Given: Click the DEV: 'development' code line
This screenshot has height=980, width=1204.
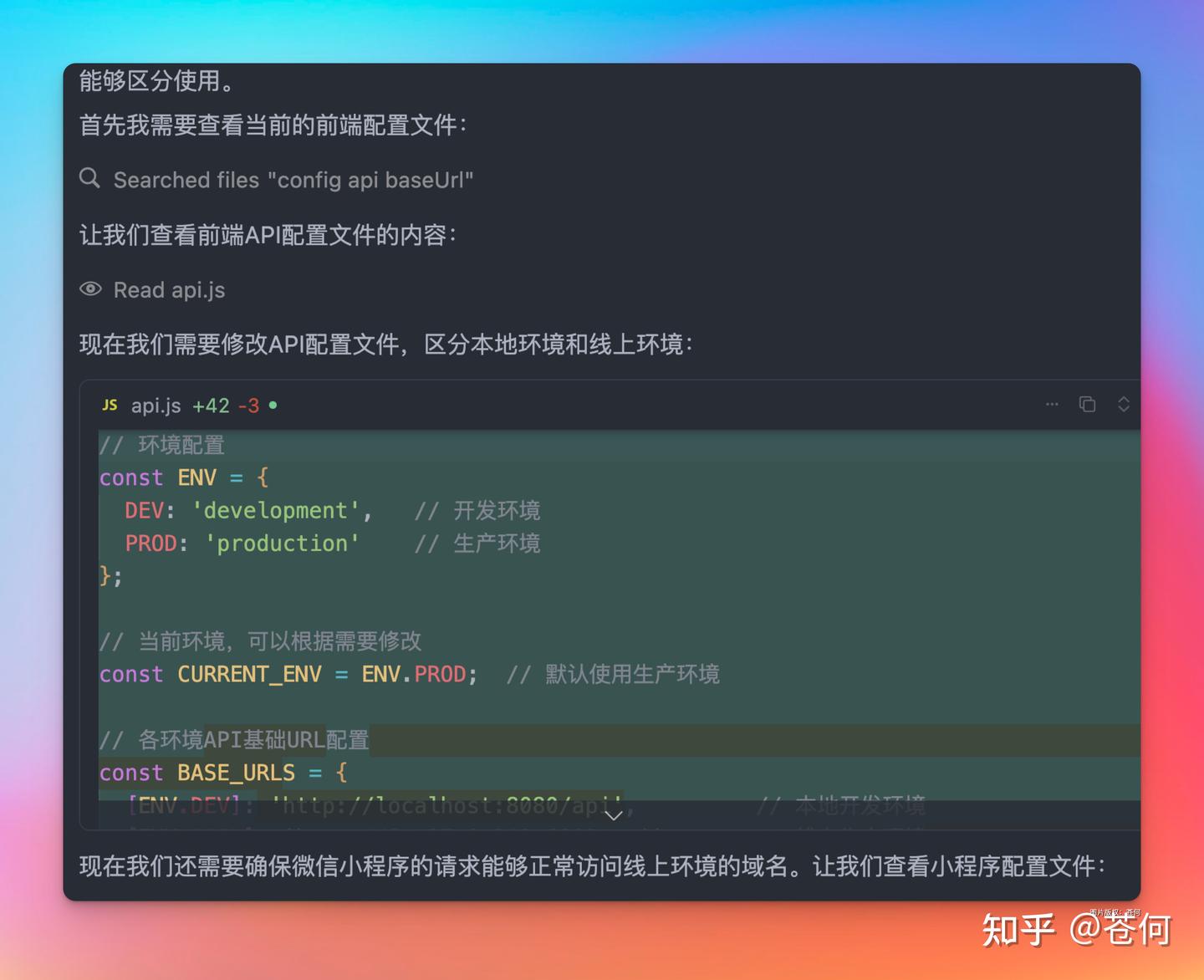Looking at the screenshot, I should 248,510.
